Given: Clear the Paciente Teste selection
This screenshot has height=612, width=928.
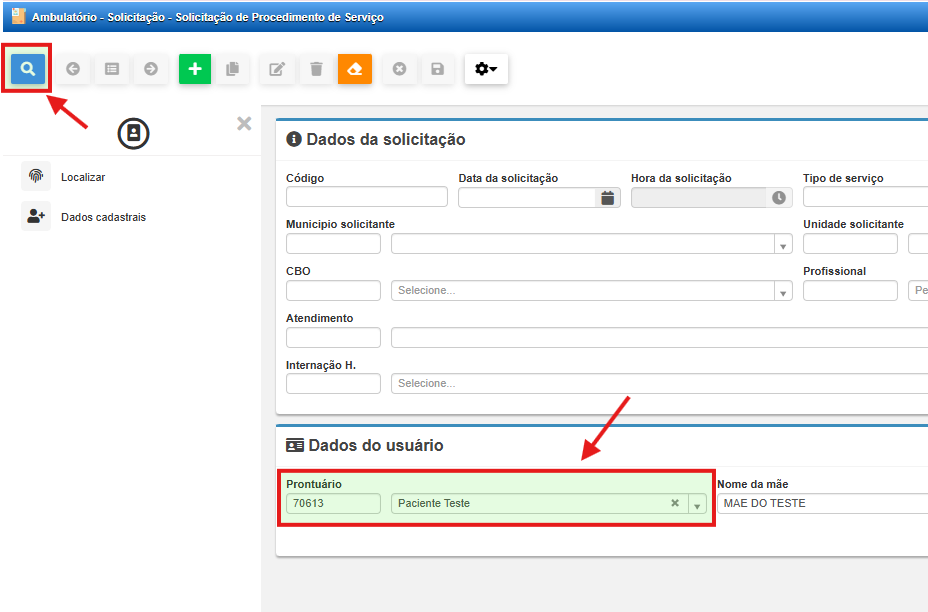Looking at the screenshot, I should pyautogui.click(x=675, y=503).
